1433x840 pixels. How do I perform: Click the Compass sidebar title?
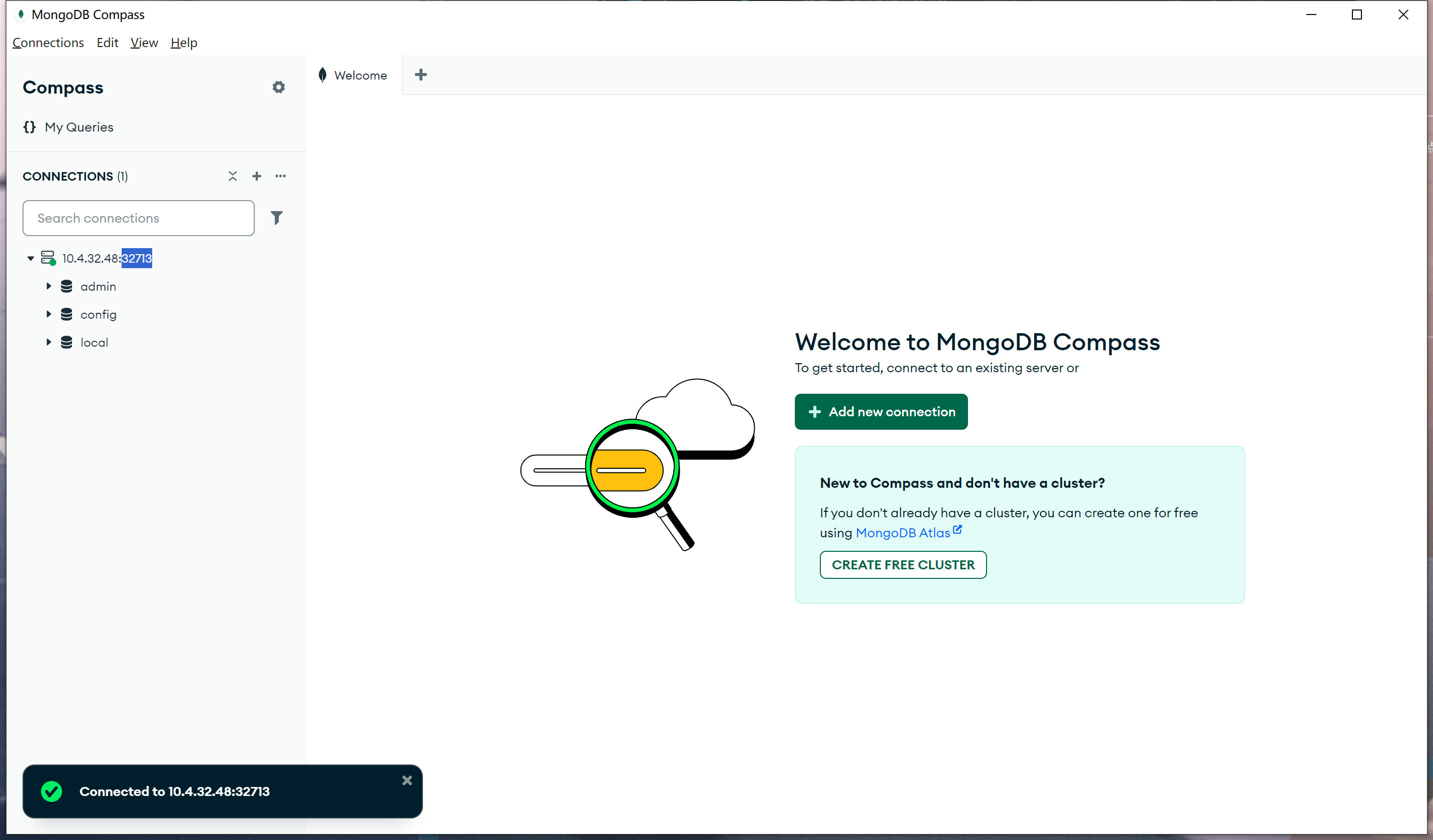tap(63, 88)
